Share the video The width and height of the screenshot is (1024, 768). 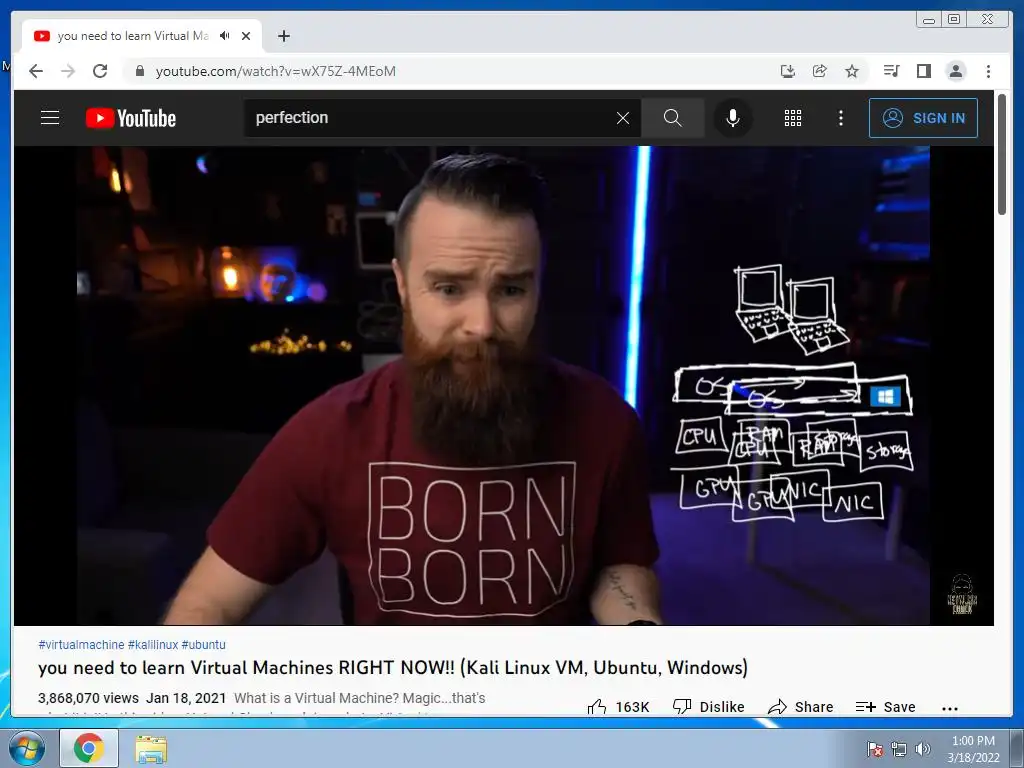(x=801, y=707)
